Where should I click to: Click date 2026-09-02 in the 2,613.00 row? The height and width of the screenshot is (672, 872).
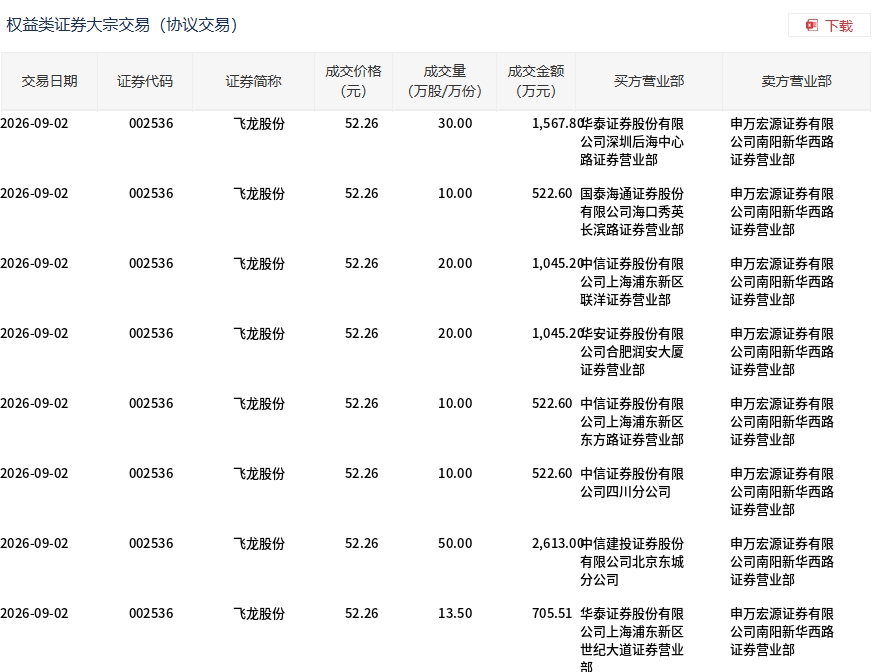34,543
